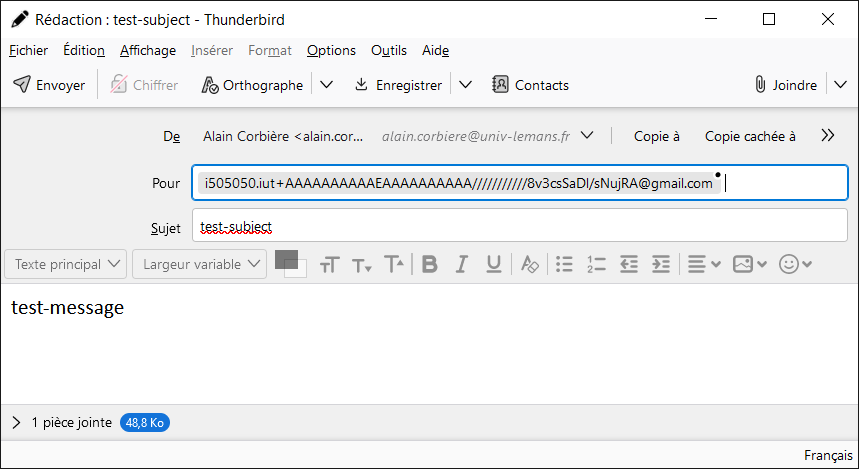Open the Outils menu

click(389, 50)
